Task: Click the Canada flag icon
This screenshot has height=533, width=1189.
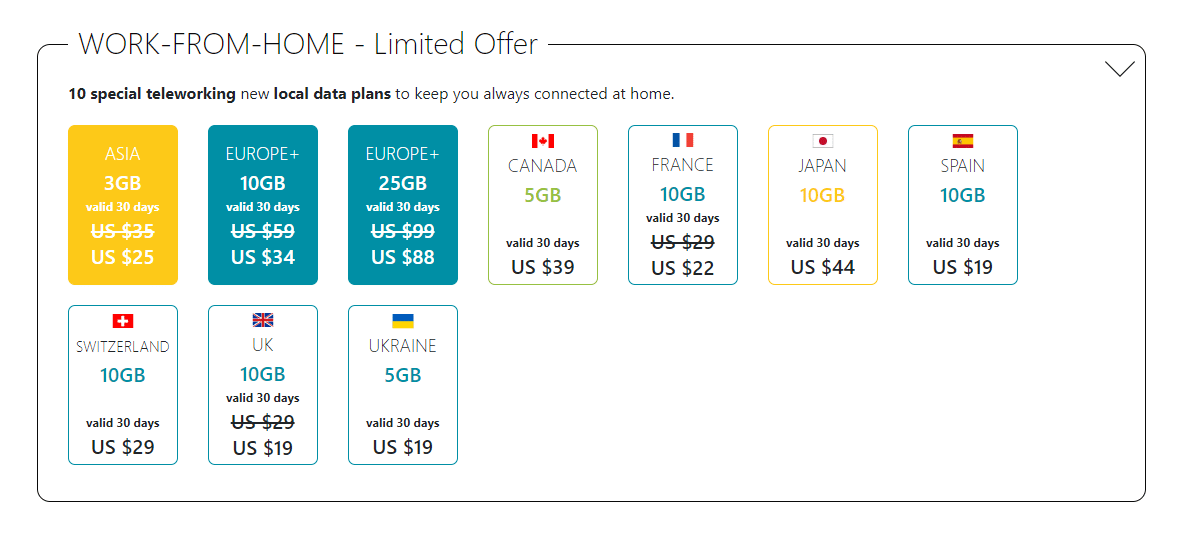Action: [x=543, y=141]
